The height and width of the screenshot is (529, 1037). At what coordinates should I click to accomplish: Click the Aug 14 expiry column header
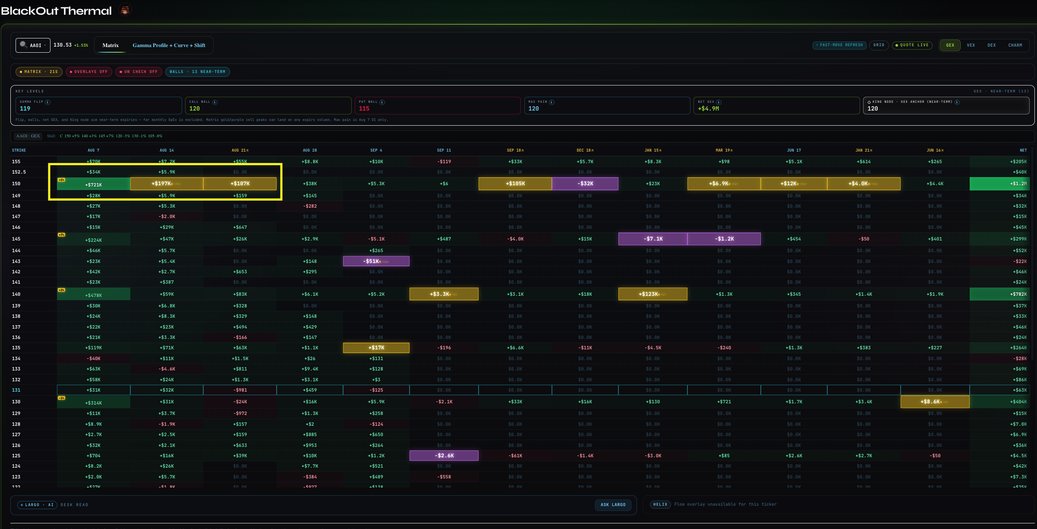[167, 150]
